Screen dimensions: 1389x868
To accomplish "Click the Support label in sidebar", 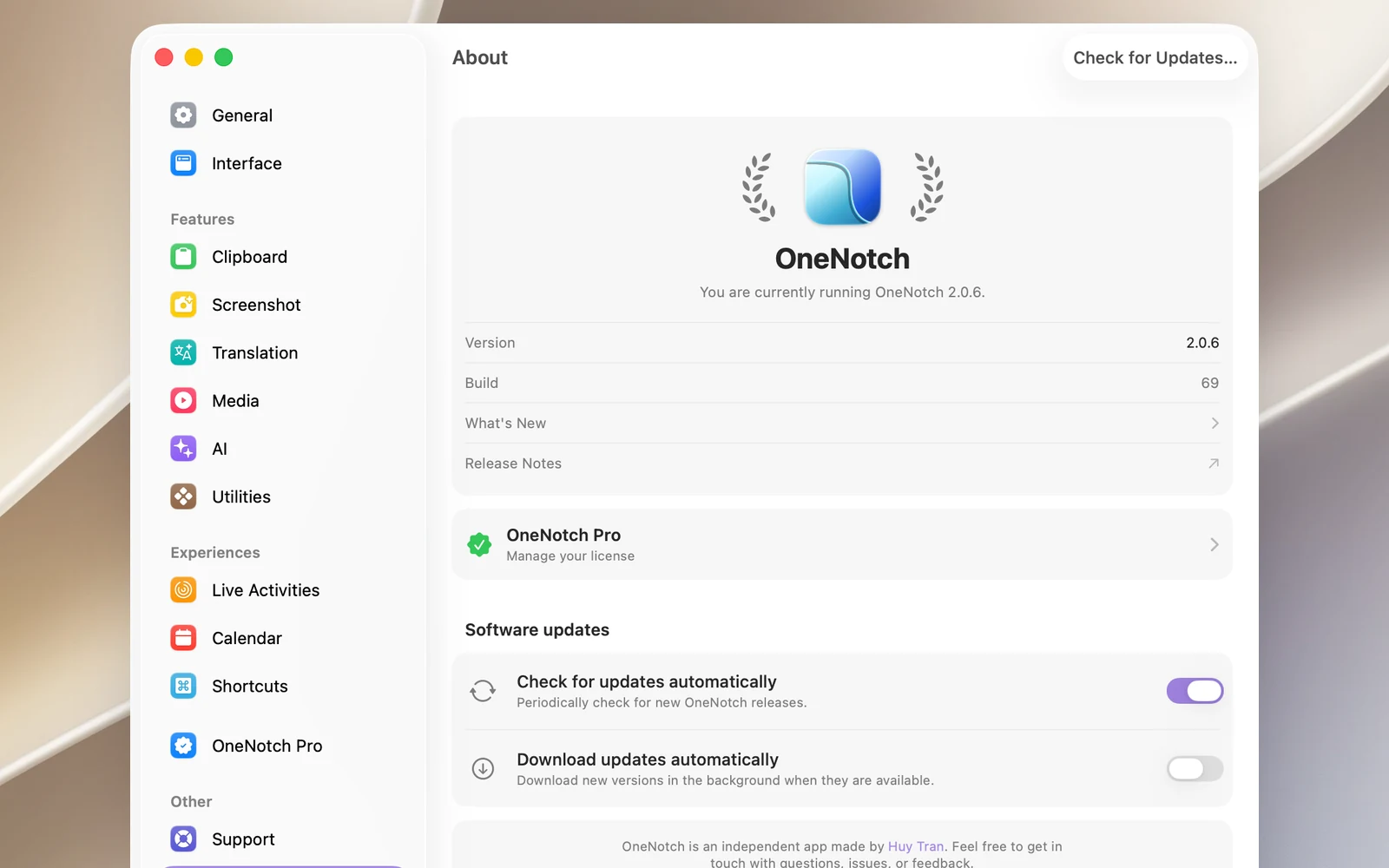I will (x=243, y=839).
